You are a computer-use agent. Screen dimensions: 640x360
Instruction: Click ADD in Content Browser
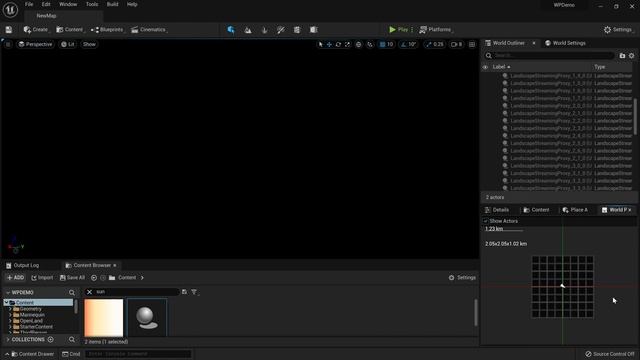click(x=16, y=278)
